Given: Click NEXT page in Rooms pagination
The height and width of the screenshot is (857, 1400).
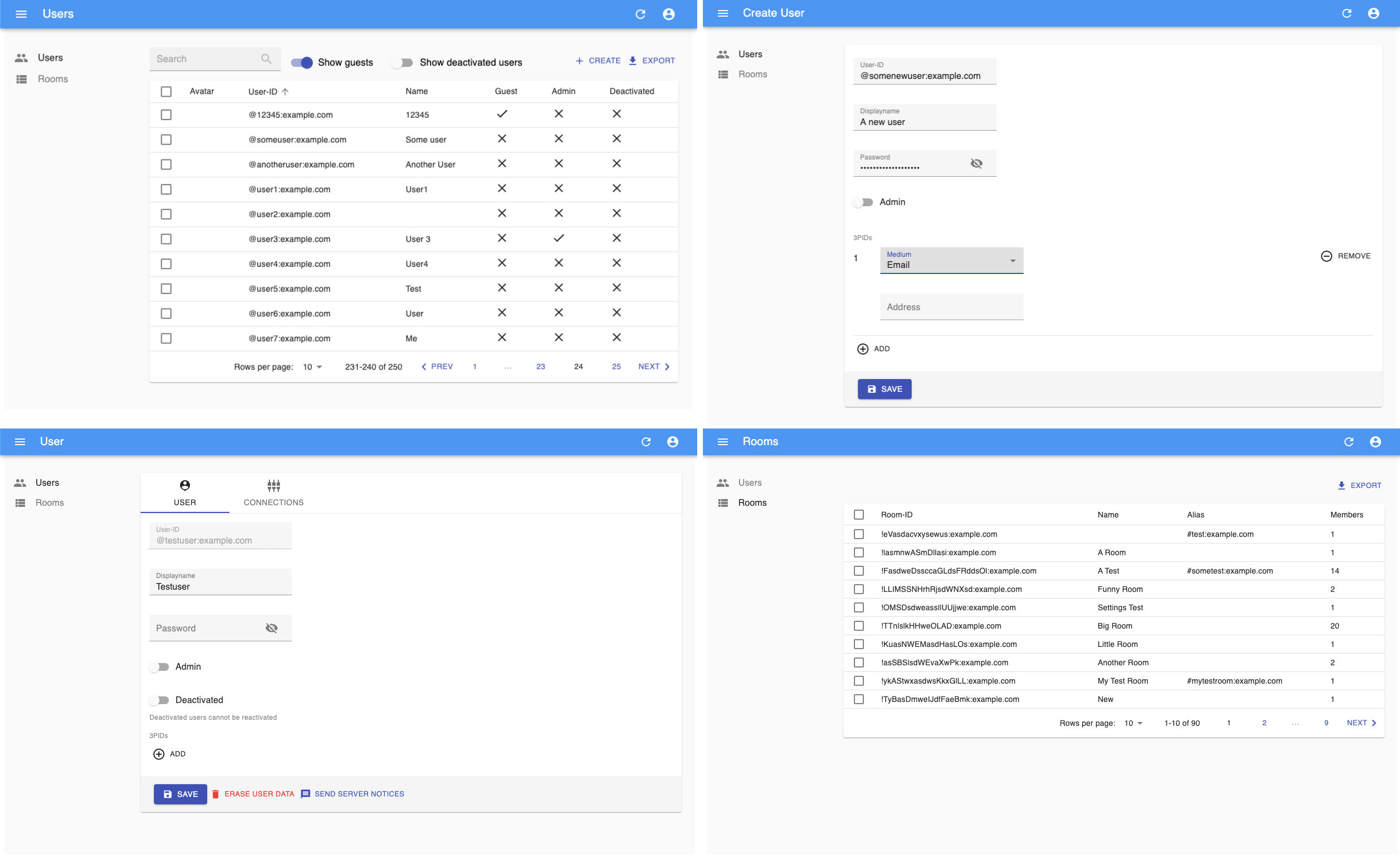Looking at the screenshot, I should click(x=1361, y=722).
